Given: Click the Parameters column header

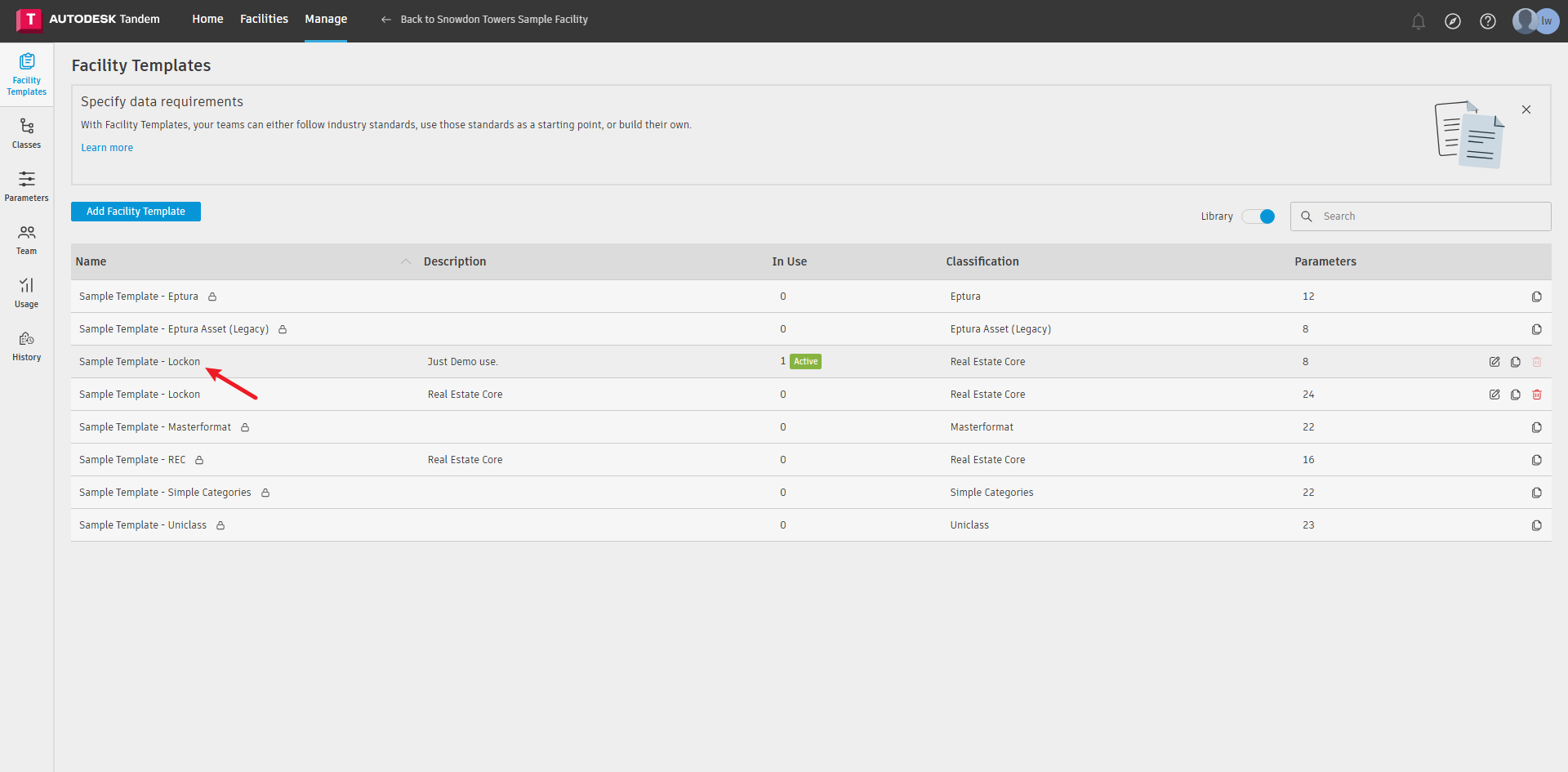Looking at the screenshot, I should [x=1325, y=261].
